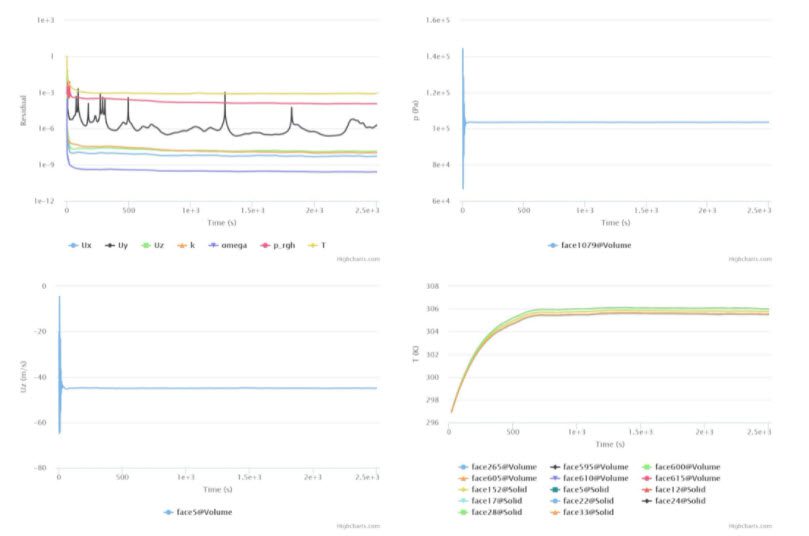Toggle face1079@Volume pressure series
The width and height of the screenshot is (809, 536).
(x=591, y=244)
